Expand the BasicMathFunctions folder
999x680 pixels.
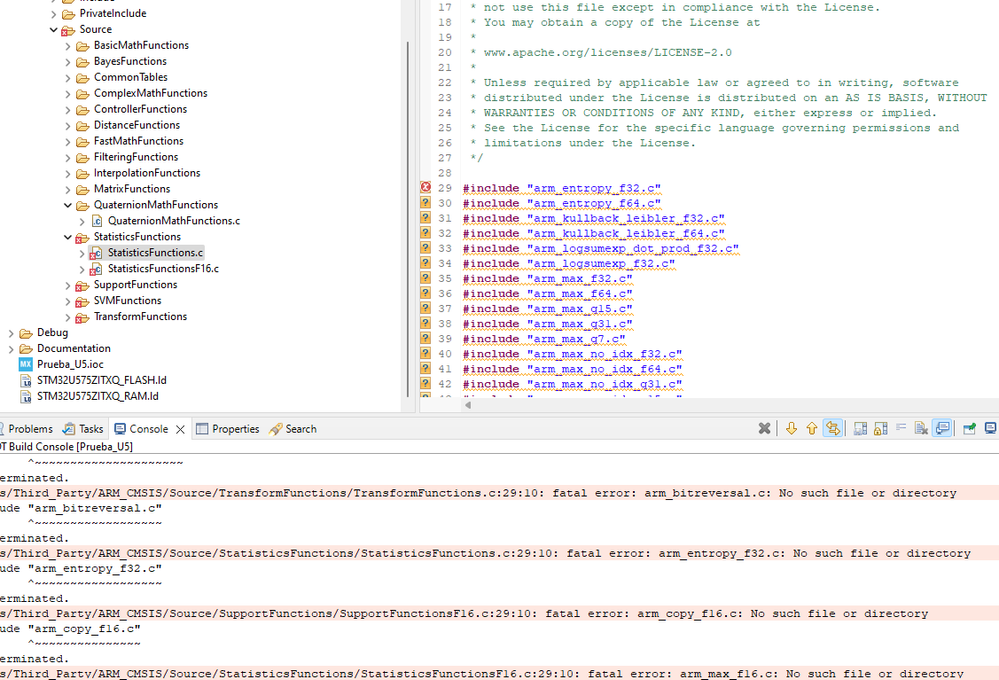tap(68, 46)
